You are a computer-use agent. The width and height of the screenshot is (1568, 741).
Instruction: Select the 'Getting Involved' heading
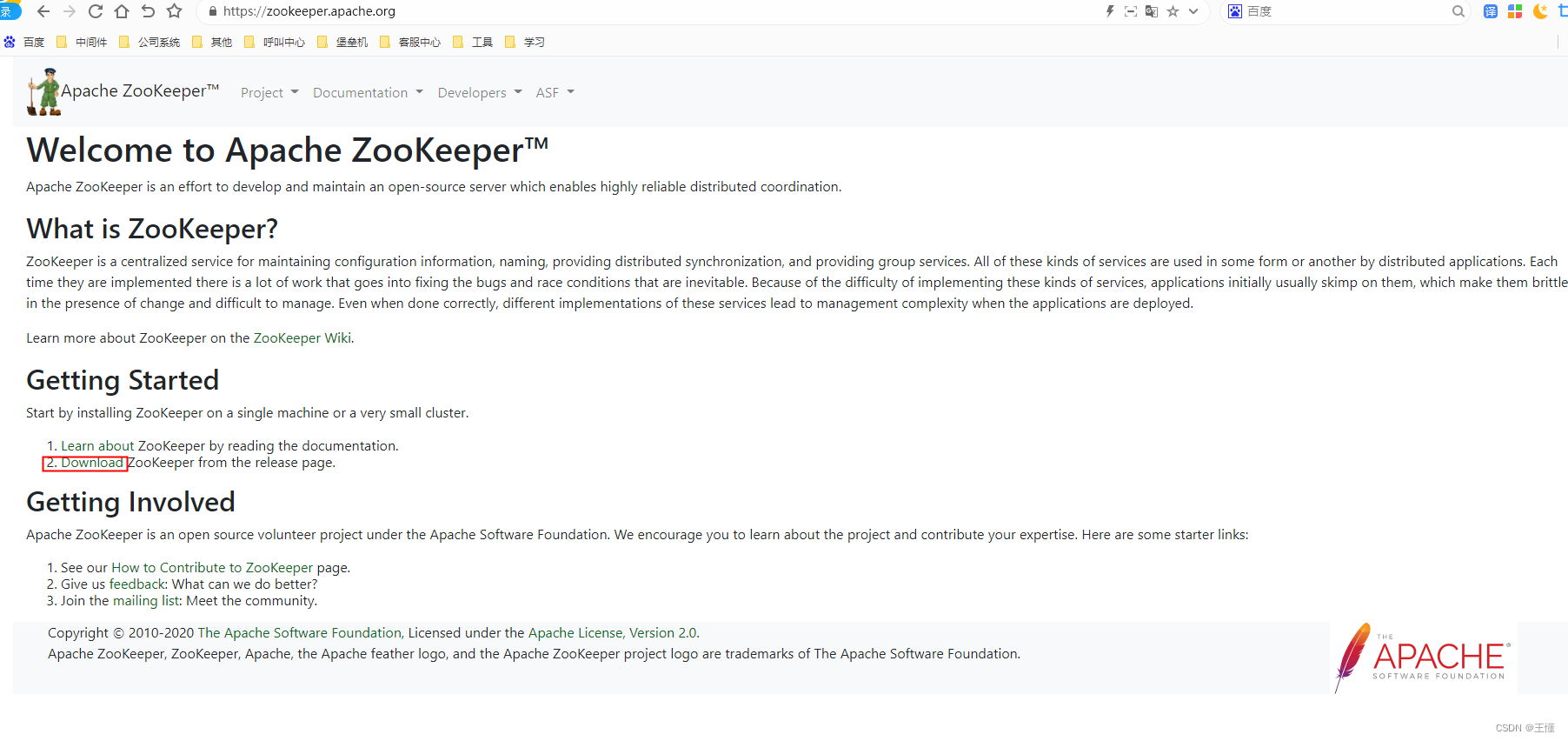pyautogui.click(x=131, y=502)
